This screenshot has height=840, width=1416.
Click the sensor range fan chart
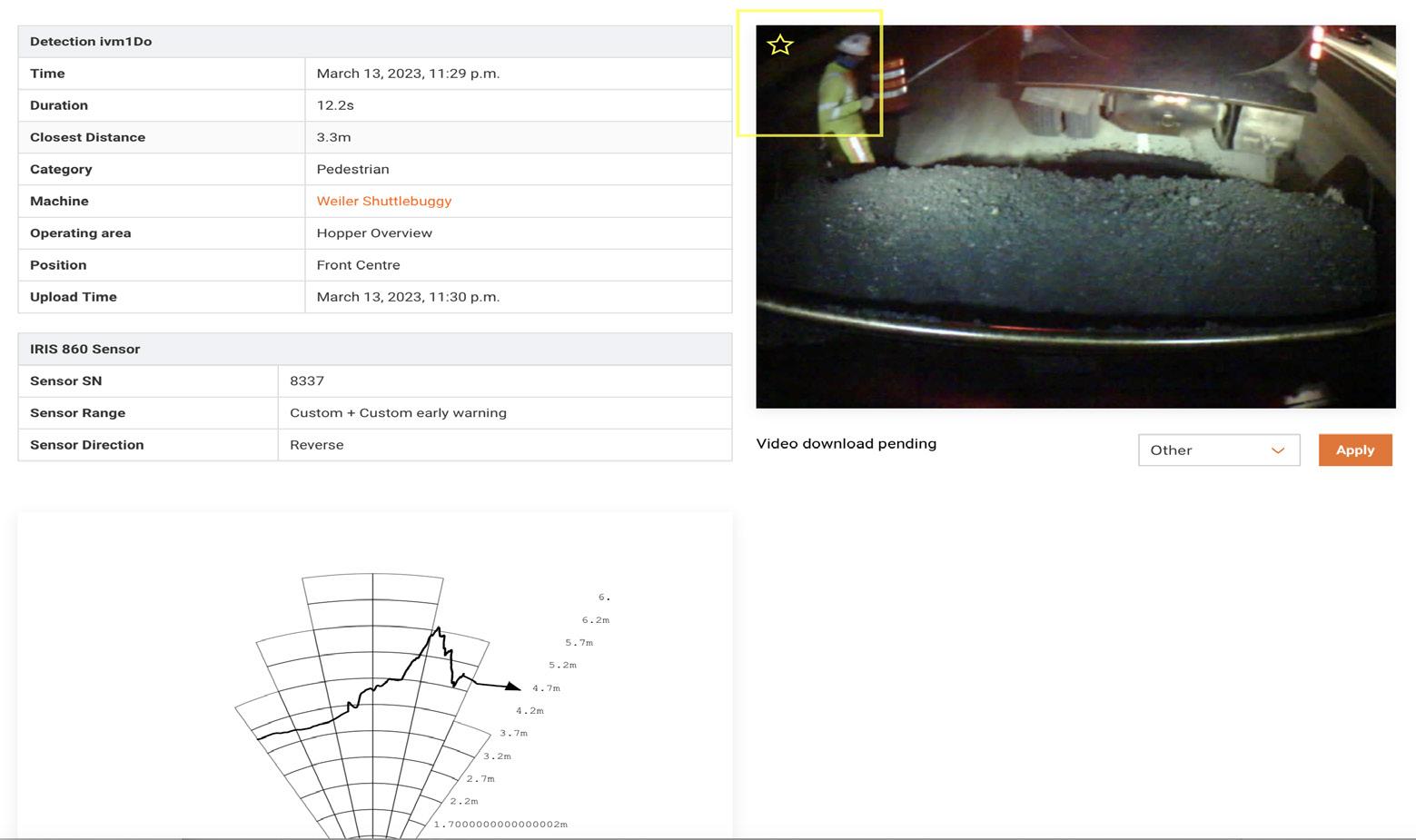click(x=374, y=705)
